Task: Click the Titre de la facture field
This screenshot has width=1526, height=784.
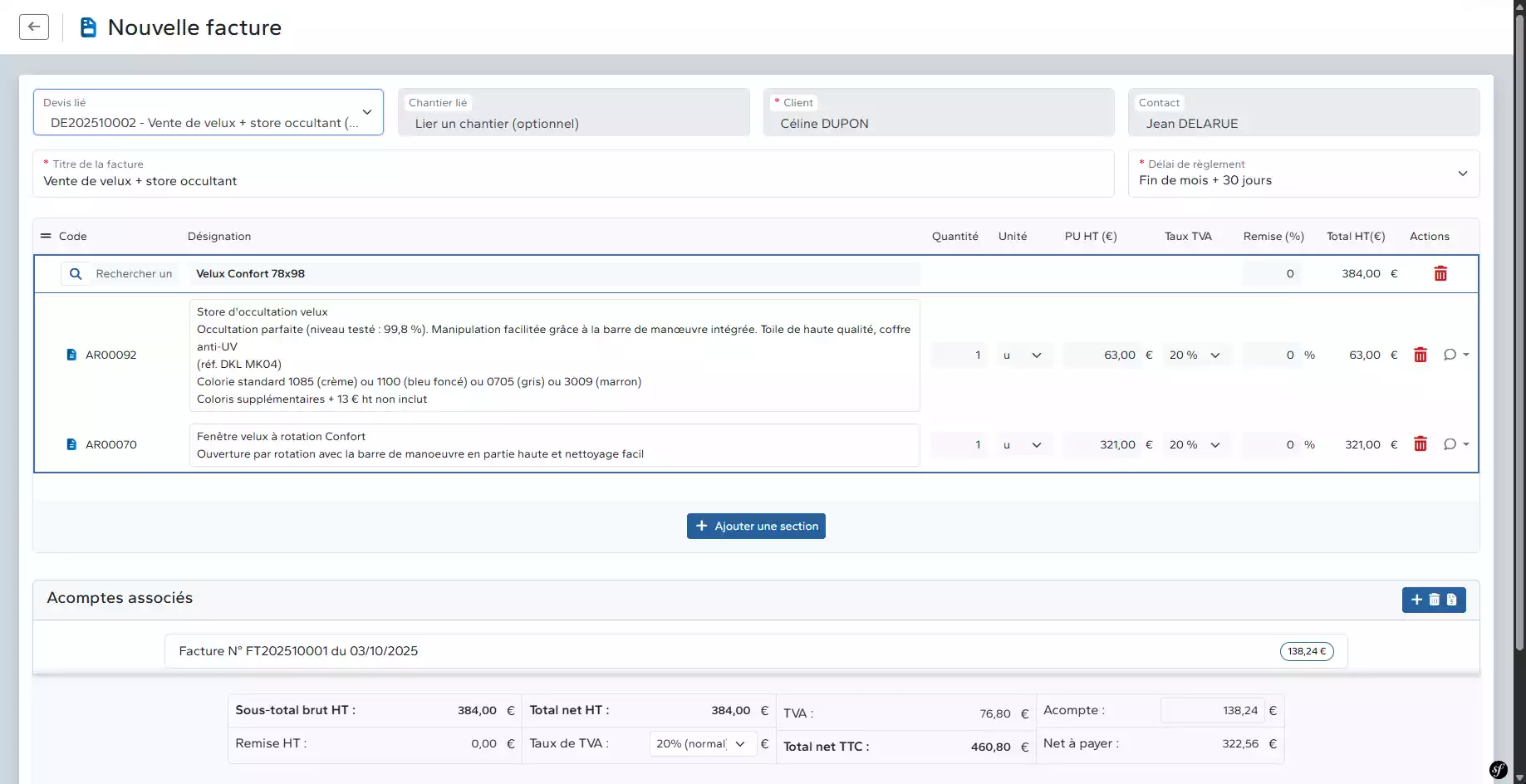Action: (573, 181)
